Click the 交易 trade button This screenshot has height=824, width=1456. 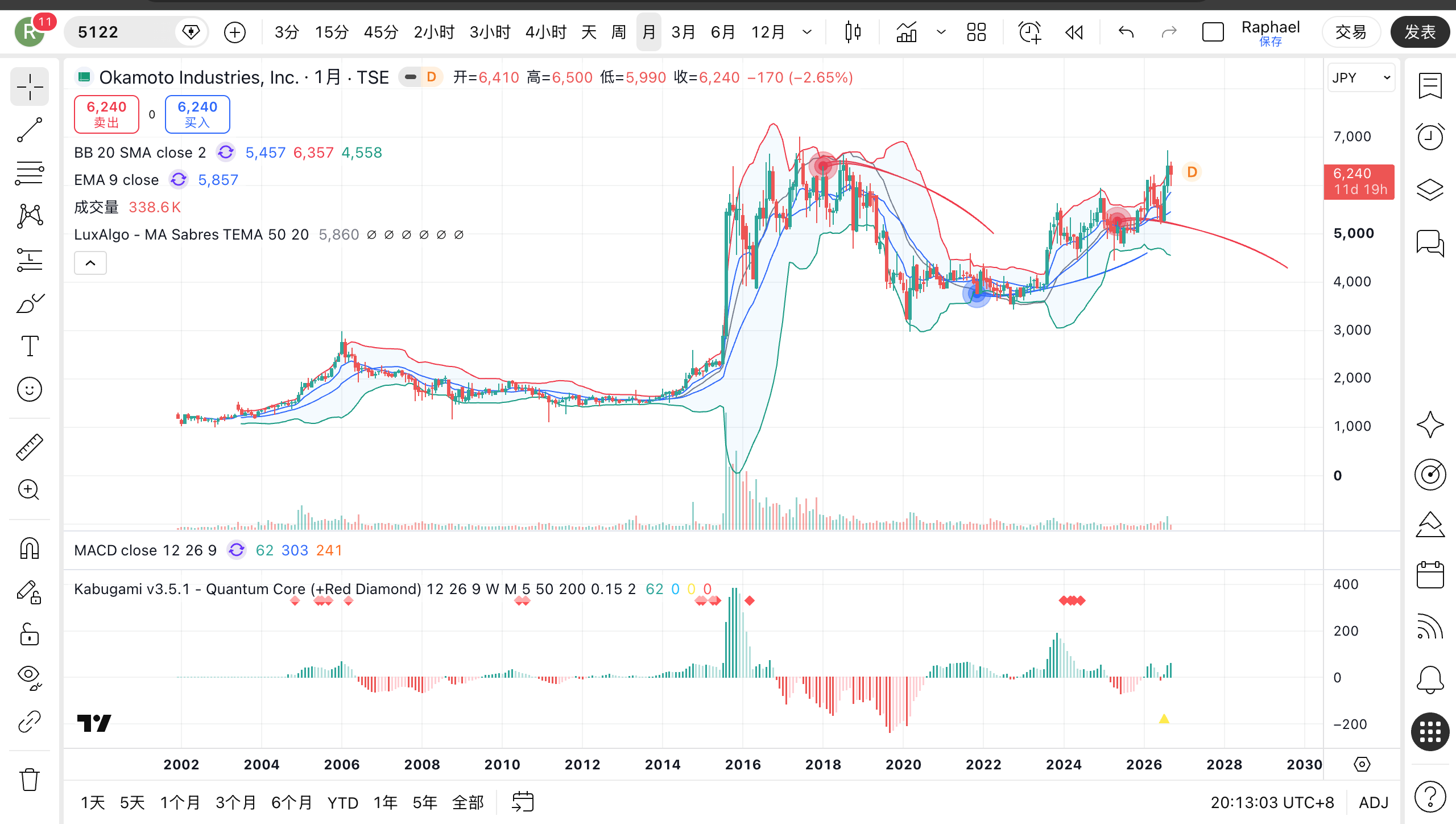coord(1351,32)
